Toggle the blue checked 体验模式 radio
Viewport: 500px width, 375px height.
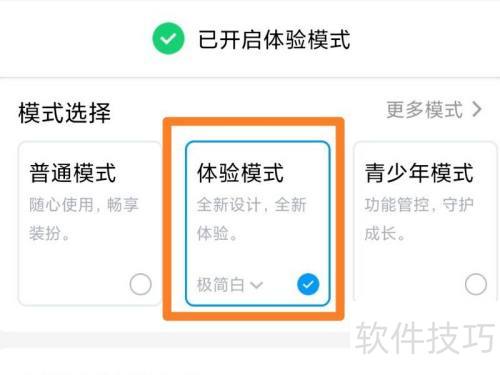click(x=308, y=284)
